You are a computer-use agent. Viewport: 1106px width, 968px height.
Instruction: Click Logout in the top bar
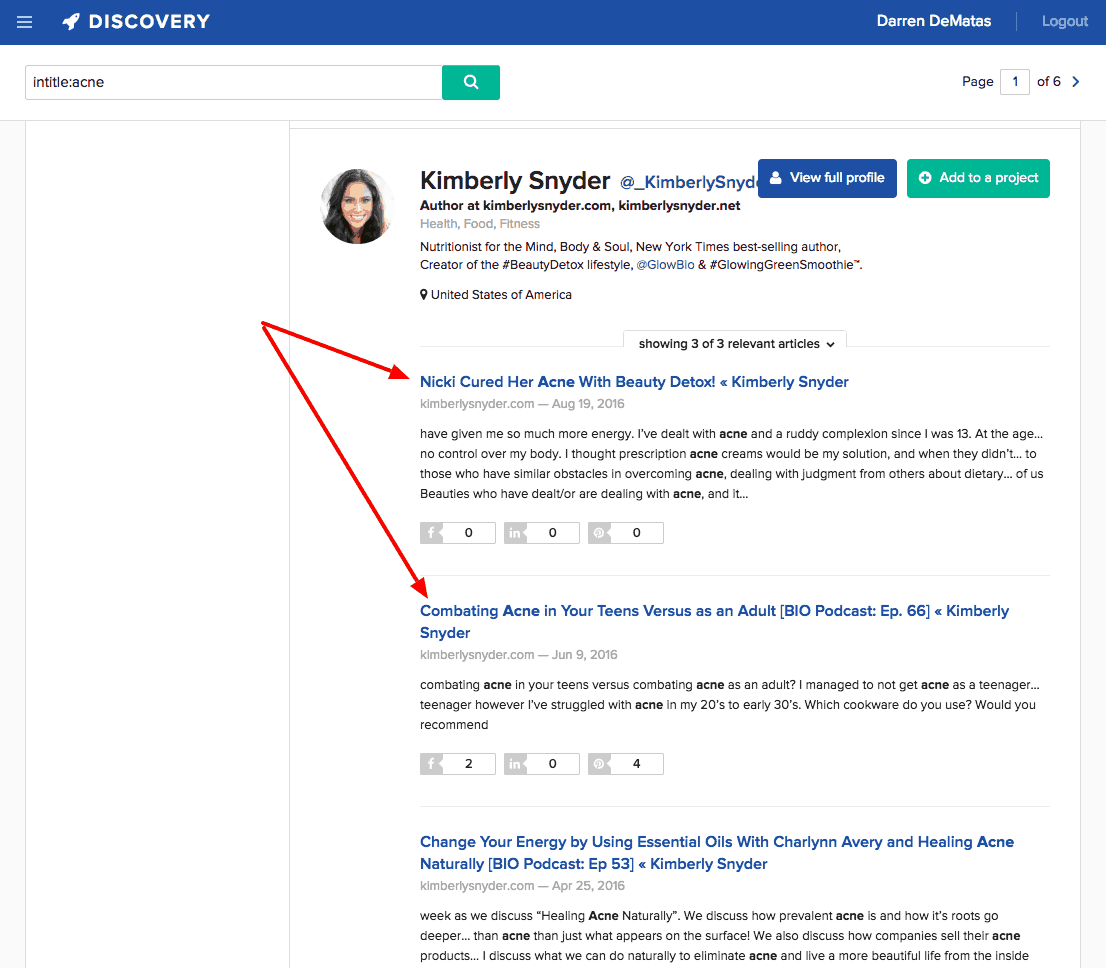(x=1064, y=20)
